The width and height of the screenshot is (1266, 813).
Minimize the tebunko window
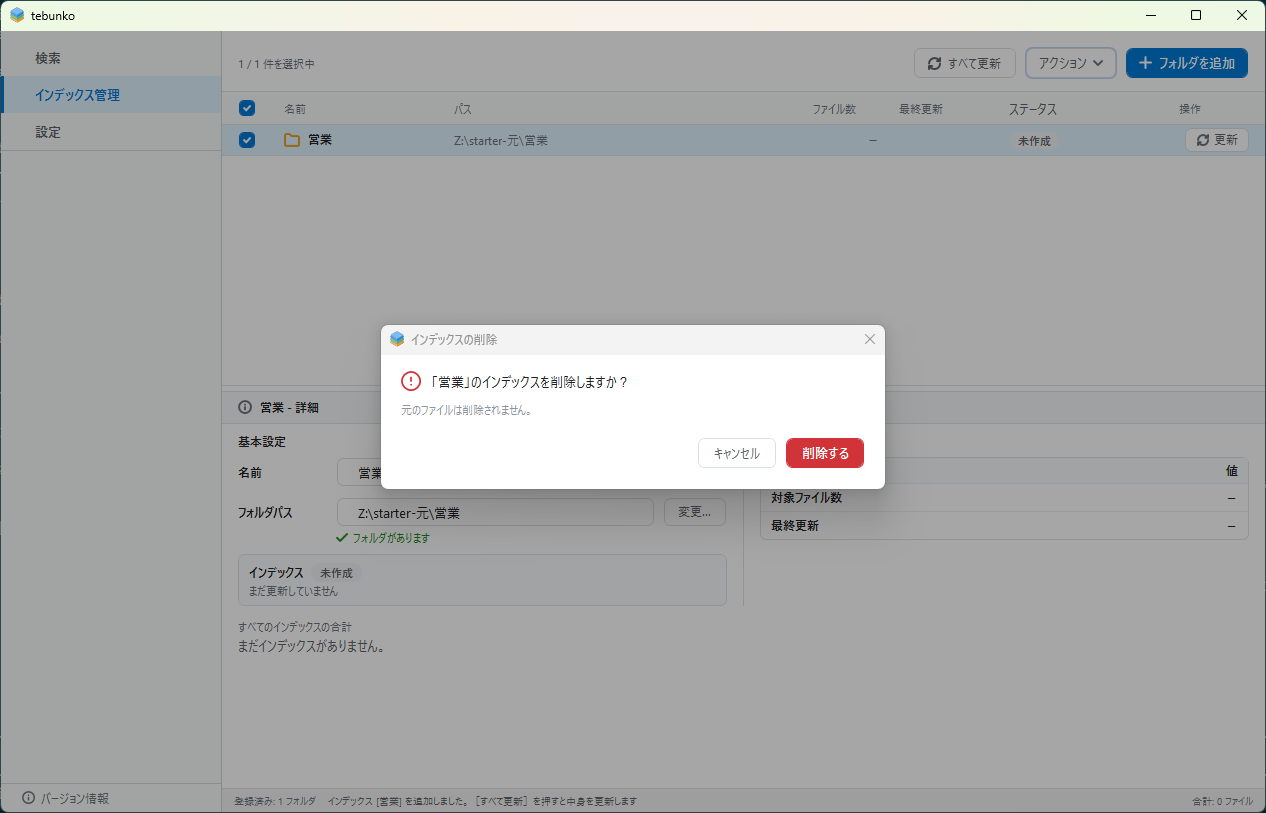pyautogui.click(x=1150, y=15)
